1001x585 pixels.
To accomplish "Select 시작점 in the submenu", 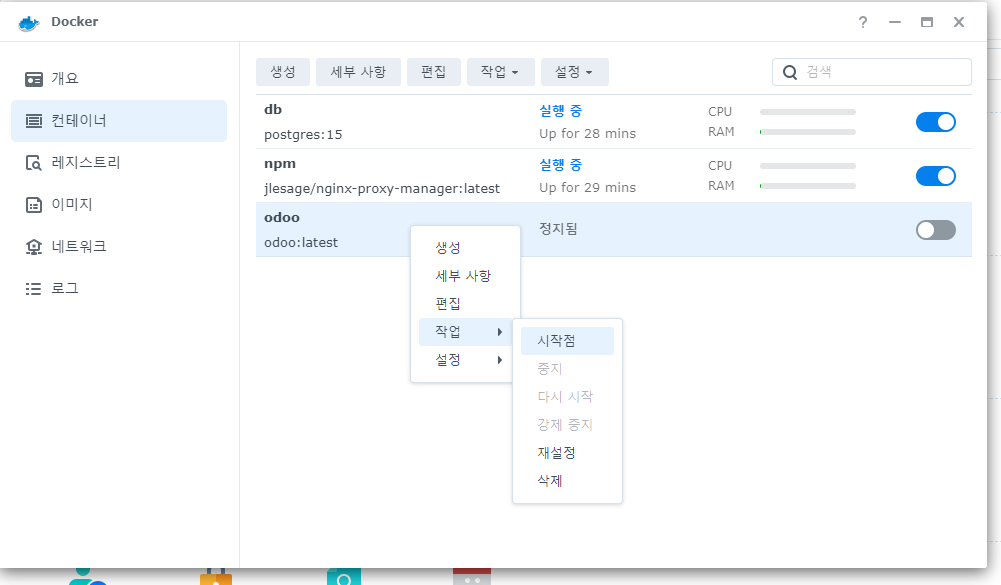I will tap(567, 341).
